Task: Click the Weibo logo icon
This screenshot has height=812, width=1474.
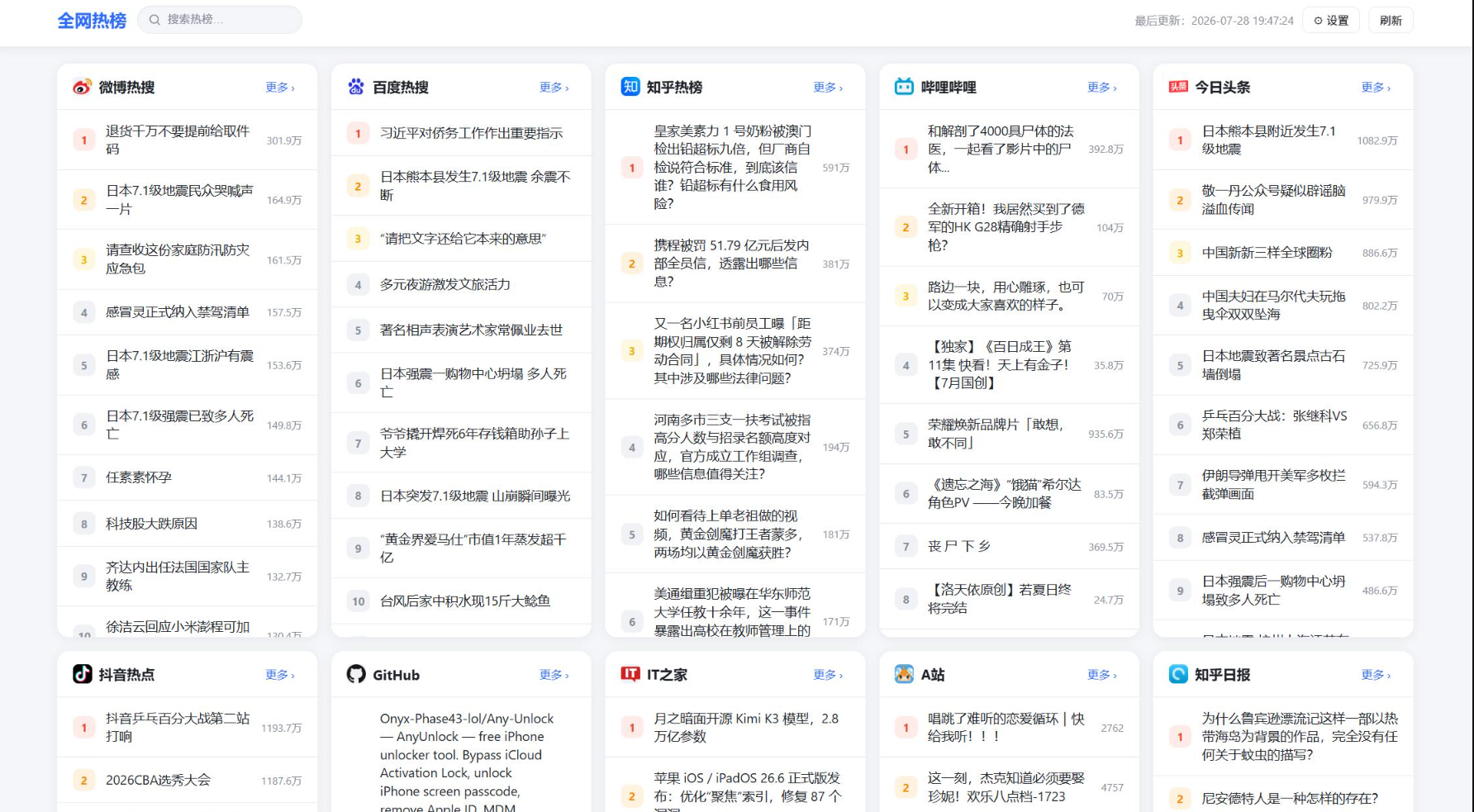Action: (82, 87)
